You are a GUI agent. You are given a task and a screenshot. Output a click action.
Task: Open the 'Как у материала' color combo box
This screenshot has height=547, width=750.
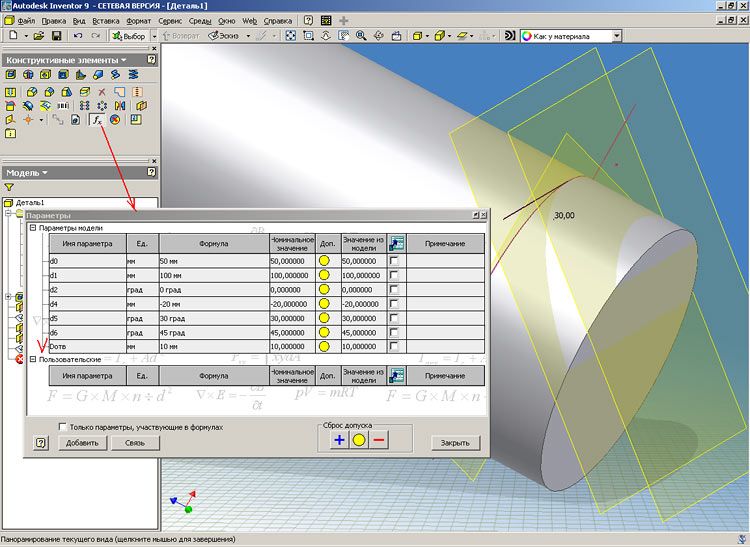coord(617,36)
